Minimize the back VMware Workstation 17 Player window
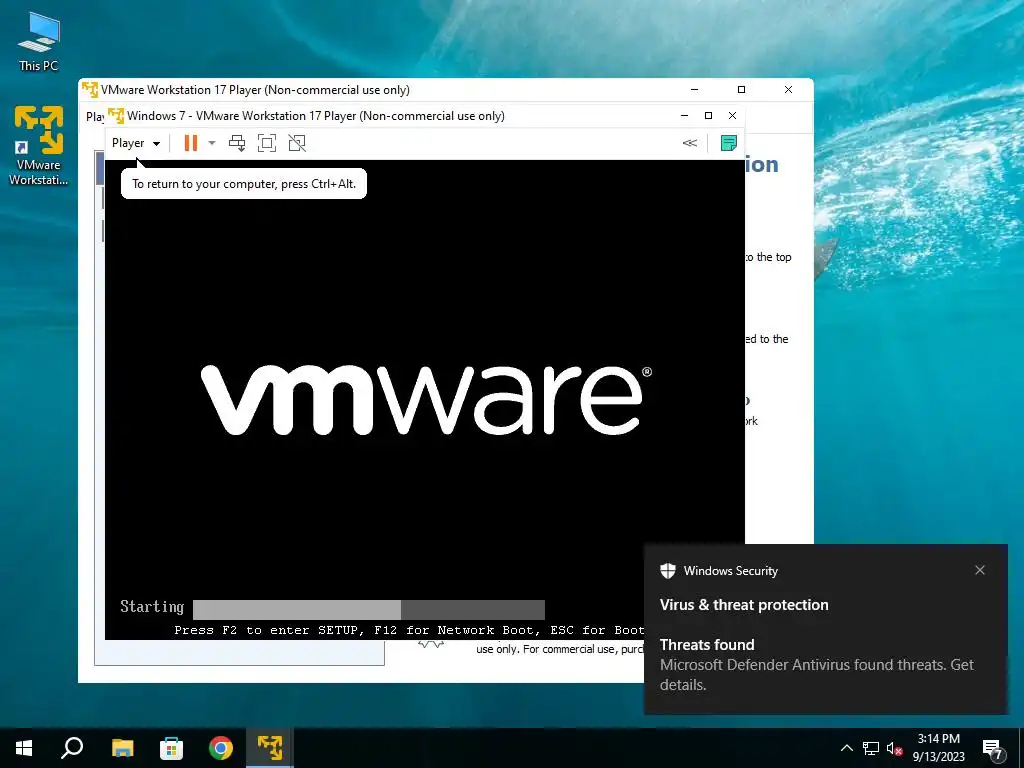This screenshot has height=768, width=1024. click(694, 89)
